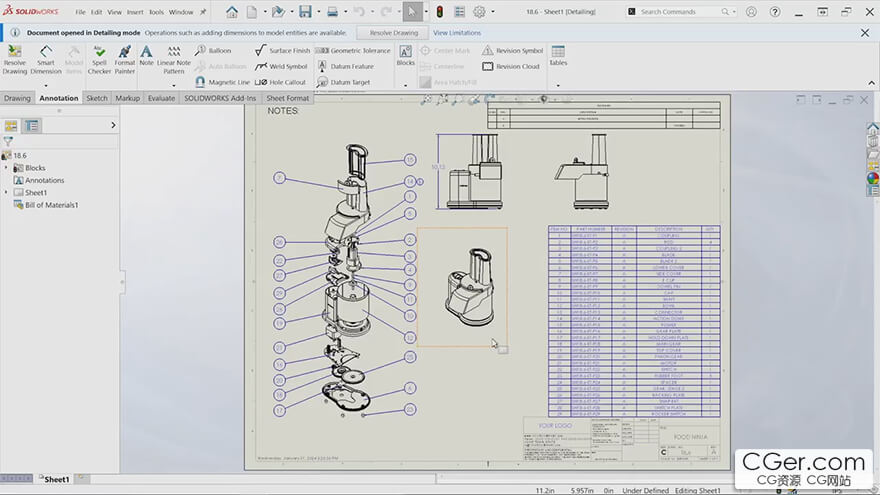
Task: Add a Hole Callout
Action: point(280,82)
